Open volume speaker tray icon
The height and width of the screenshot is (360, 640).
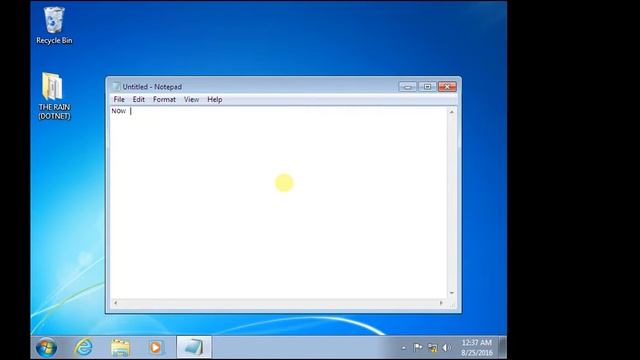coord(446,348)
